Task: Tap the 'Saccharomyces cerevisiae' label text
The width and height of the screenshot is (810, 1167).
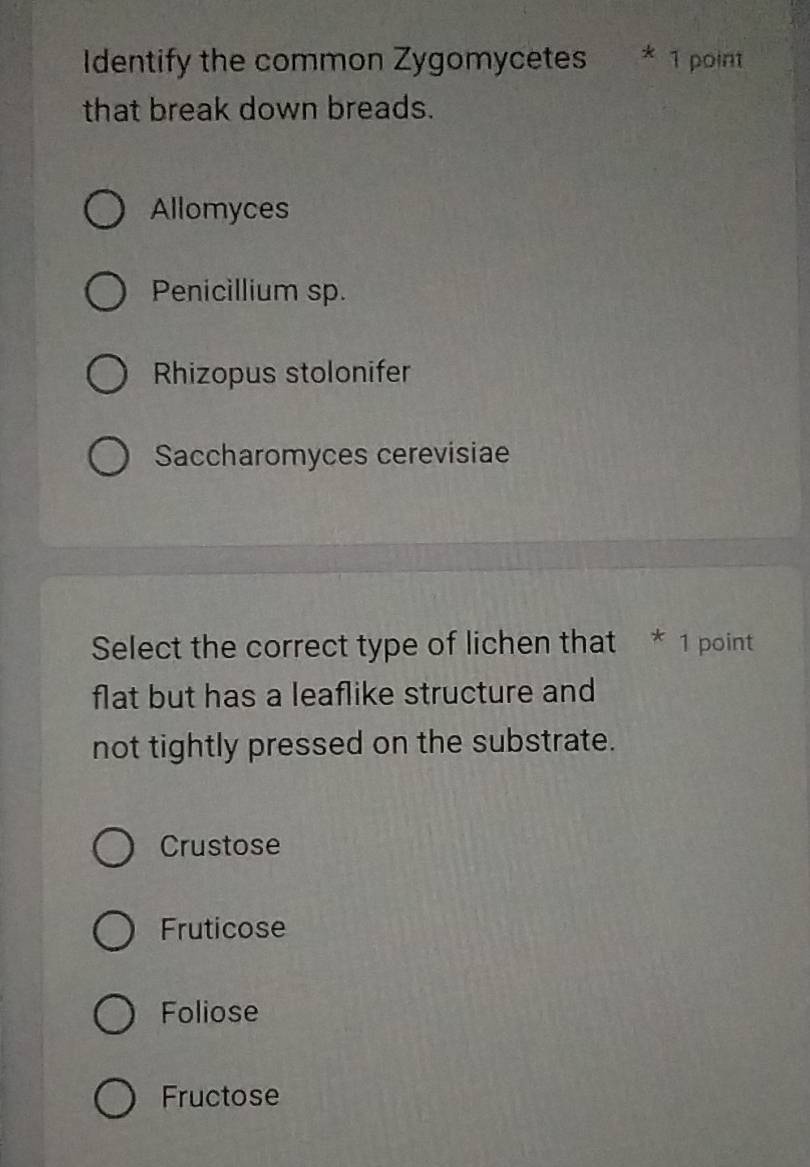Action: [x=332, y=455]
